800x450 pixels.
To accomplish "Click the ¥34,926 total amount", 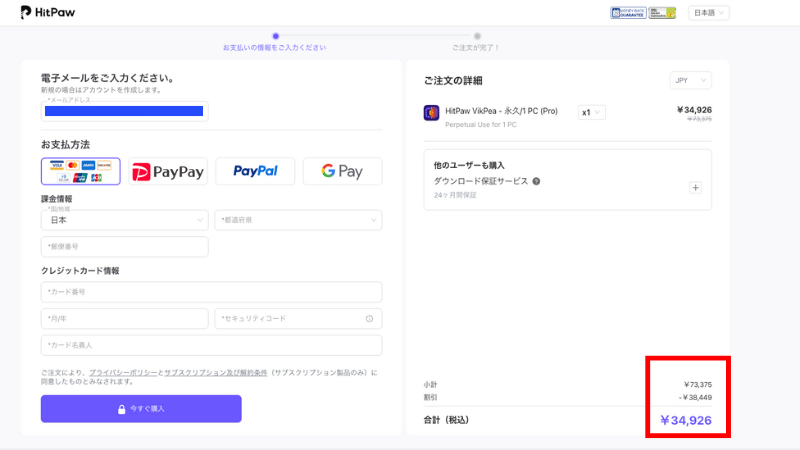I will (x=686, y=420).
